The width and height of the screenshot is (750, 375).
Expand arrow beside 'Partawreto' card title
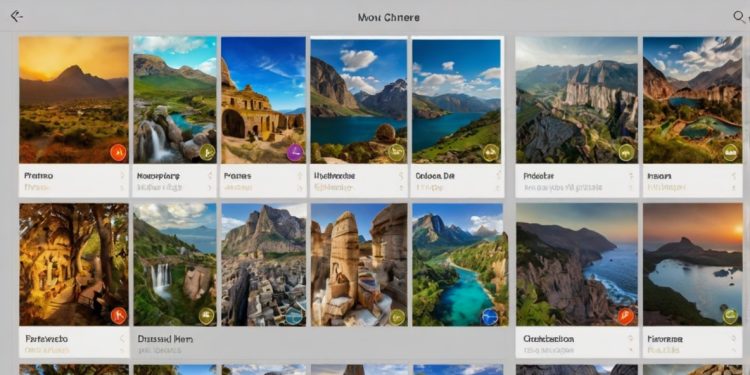(x=122, y=339)
